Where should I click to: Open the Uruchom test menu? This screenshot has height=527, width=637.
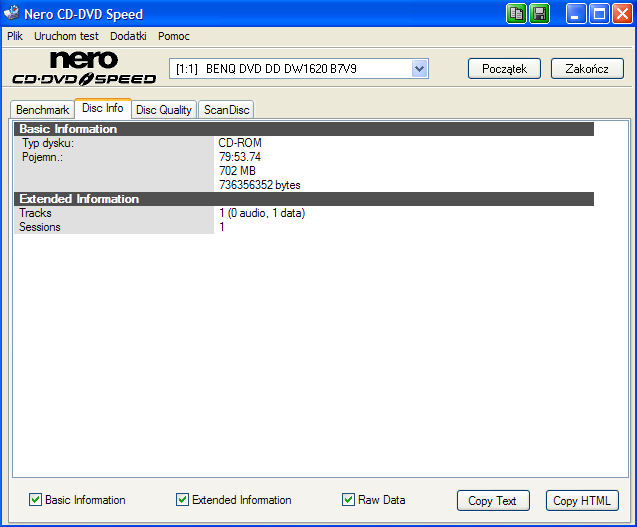pos(66,36)
